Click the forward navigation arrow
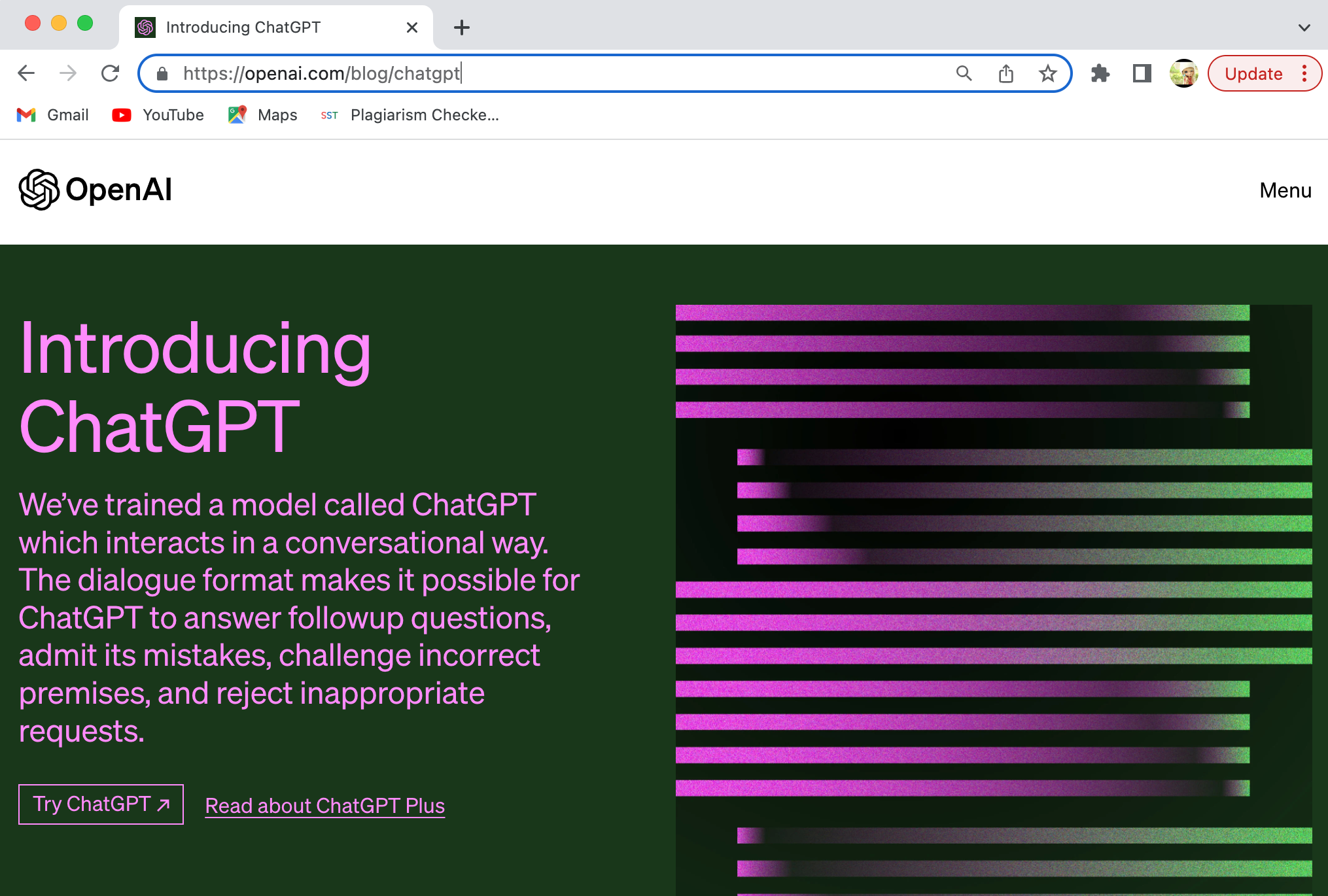The image size is (1328, 896). pos(68,73)
